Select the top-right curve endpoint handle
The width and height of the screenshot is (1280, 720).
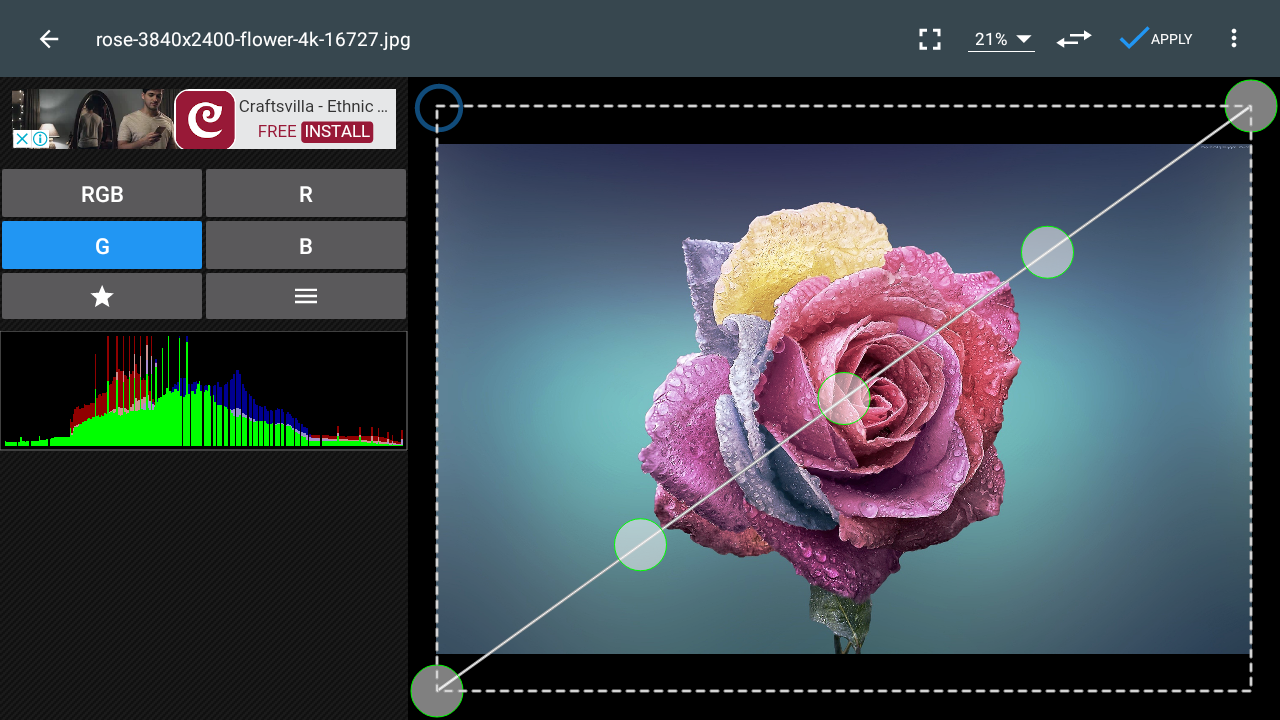tap(1251, 105)
